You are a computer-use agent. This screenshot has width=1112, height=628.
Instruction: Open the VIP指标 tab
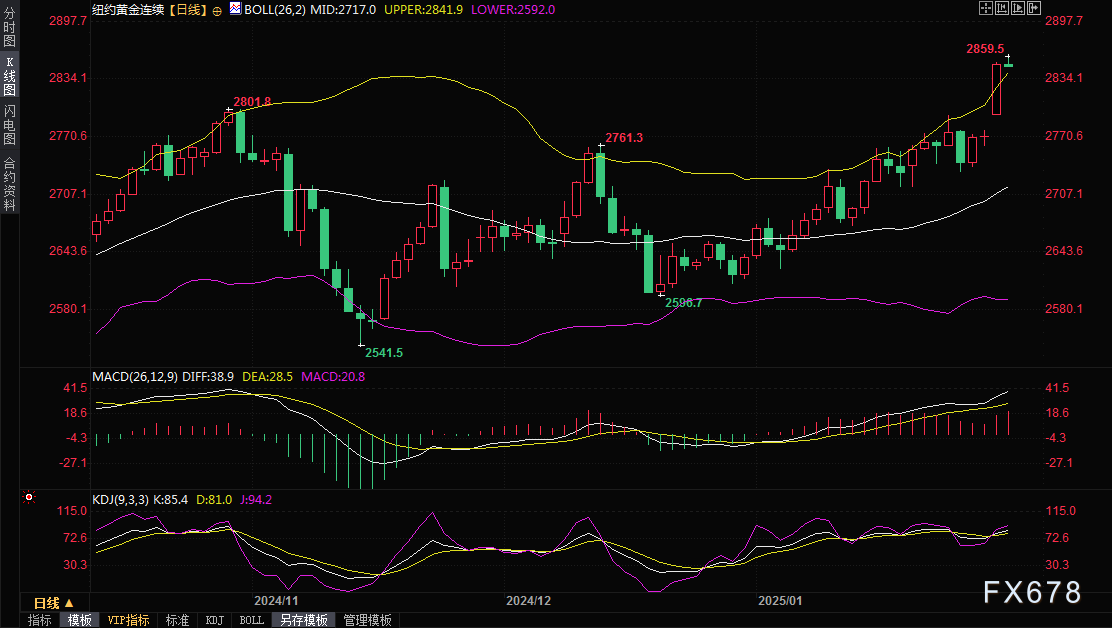(x=128, y=620)
